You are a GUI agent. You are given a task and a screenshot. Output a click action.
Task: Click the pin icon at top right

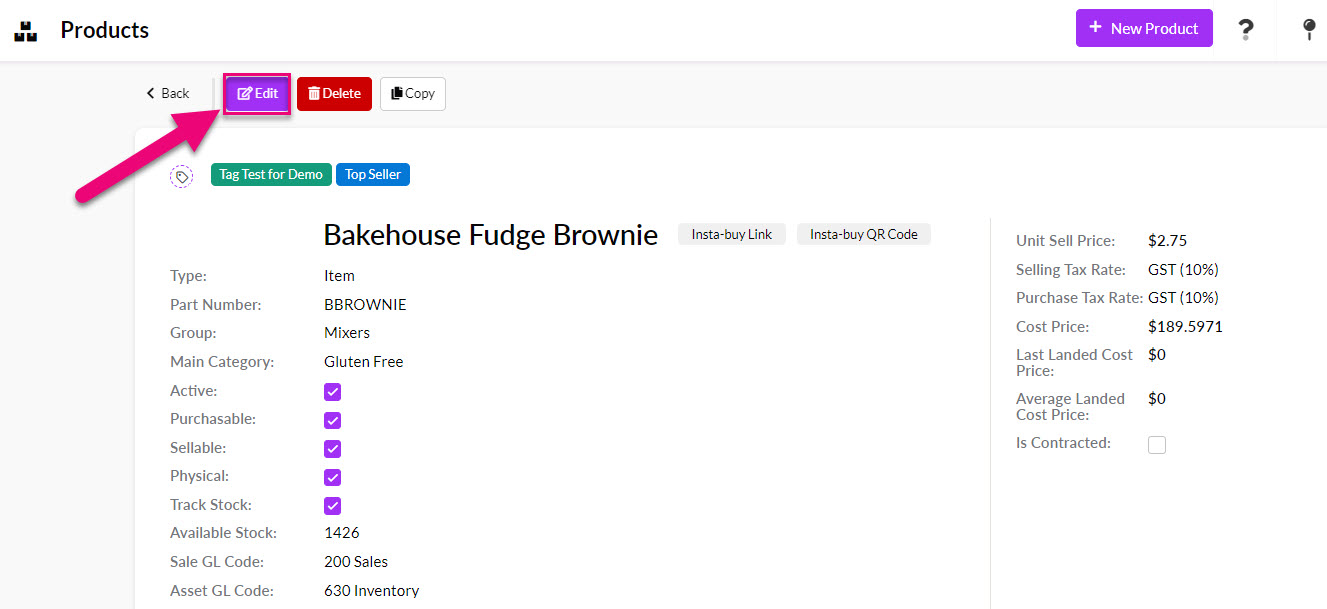pyautogui.click(x=1308, y=29)
